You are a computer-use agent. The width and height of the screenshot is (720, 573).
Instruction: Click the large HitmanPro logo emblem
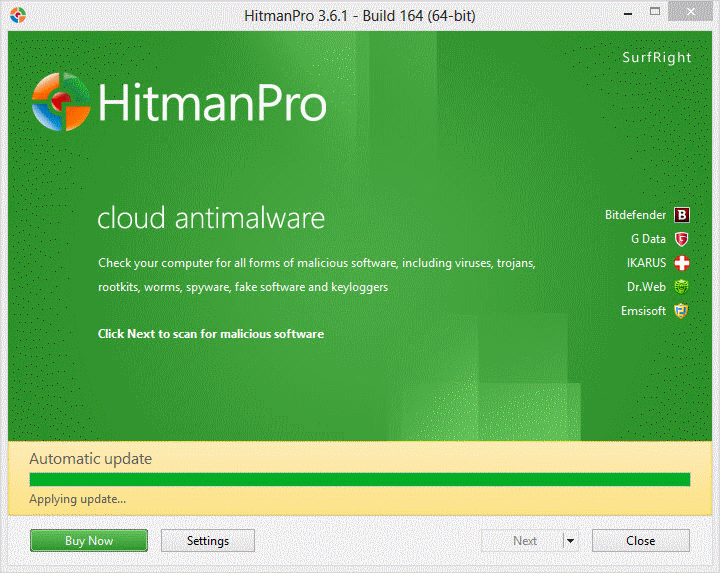(62, 101)
